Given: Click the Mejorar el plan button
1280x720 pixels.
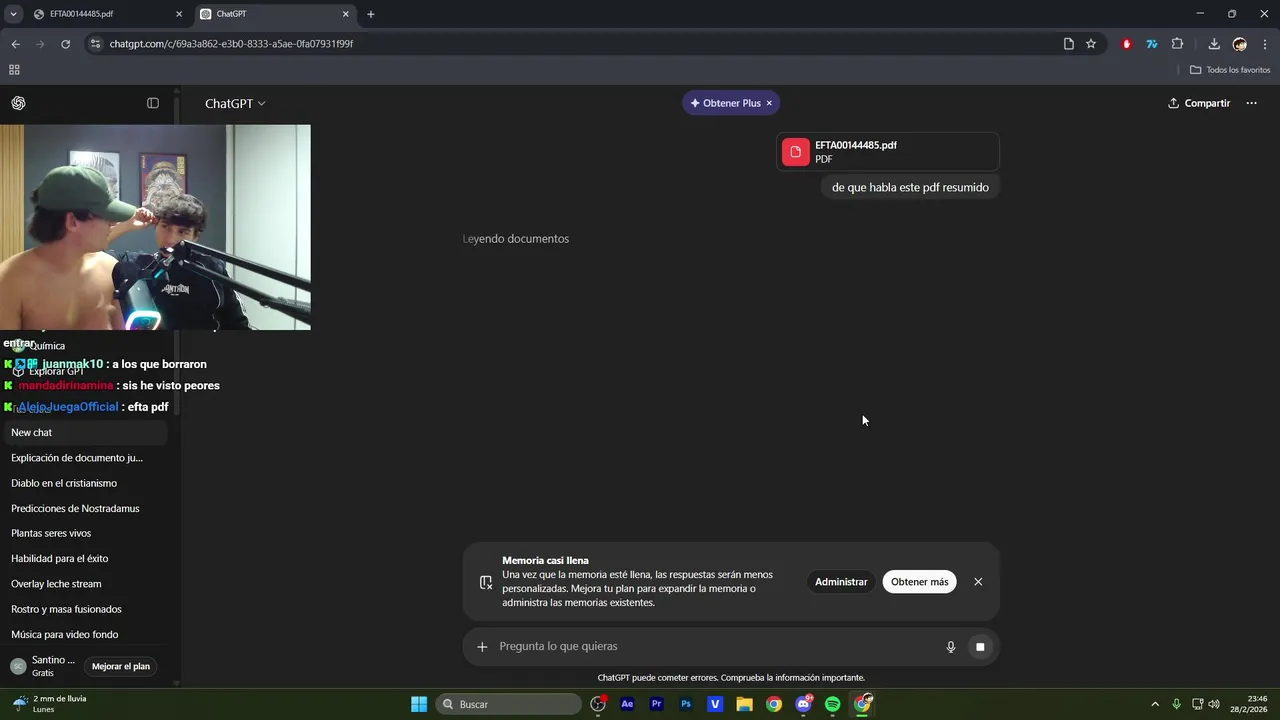Looking at the screenshot, I should tap(121, 666).
